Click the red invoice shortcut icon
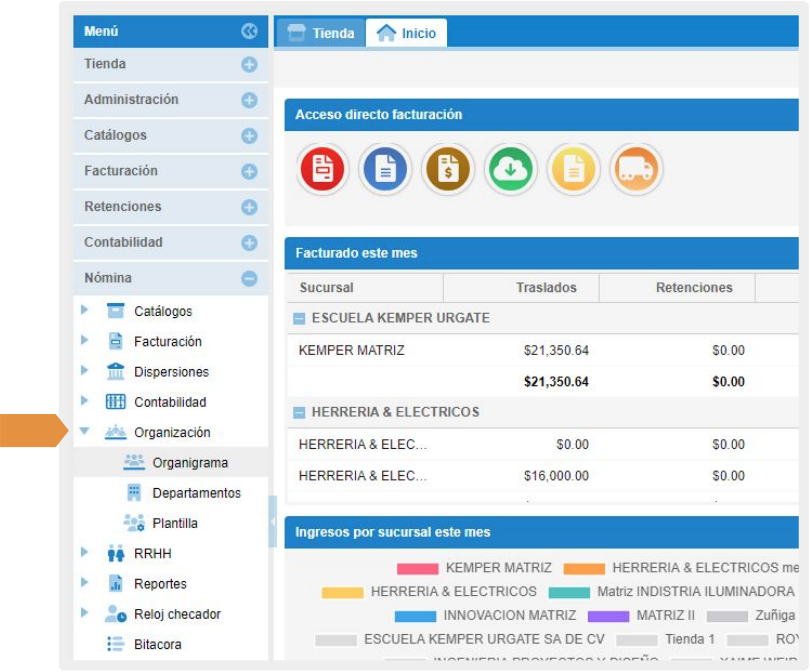This screenshot has height=672, width=811. pos(322,169)
